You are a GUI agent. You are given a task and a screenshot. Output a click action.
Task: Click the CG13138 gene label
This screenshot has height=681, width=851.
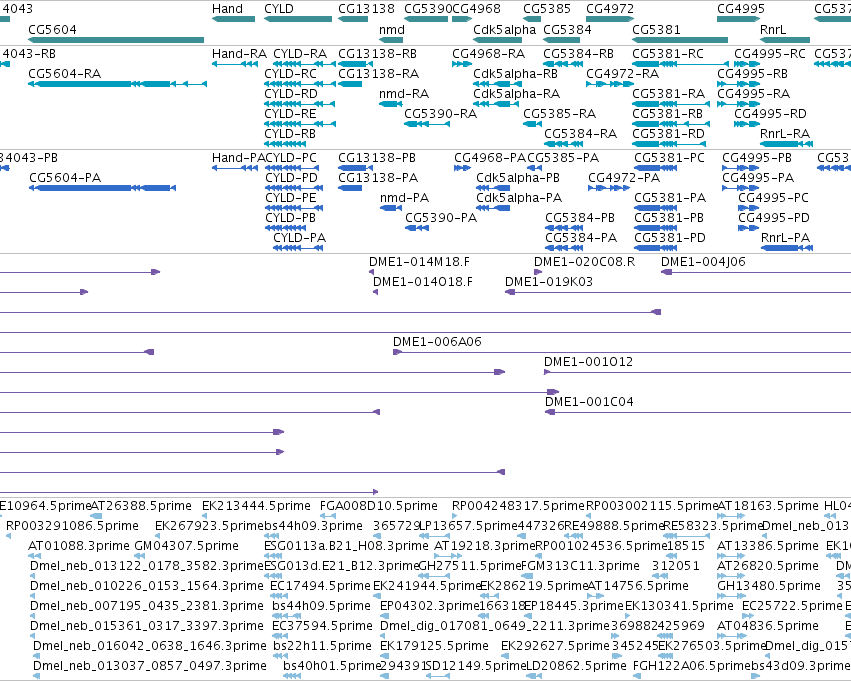coord(366,9)
